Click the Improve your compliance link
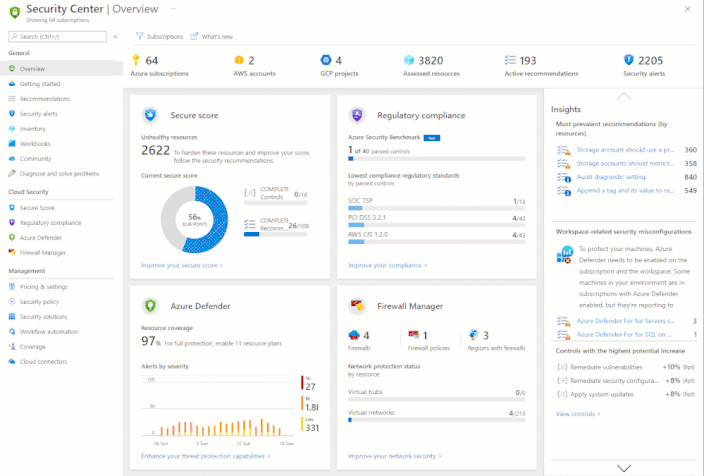The height and width of the screenshot is (476, 704). point(387,265)
